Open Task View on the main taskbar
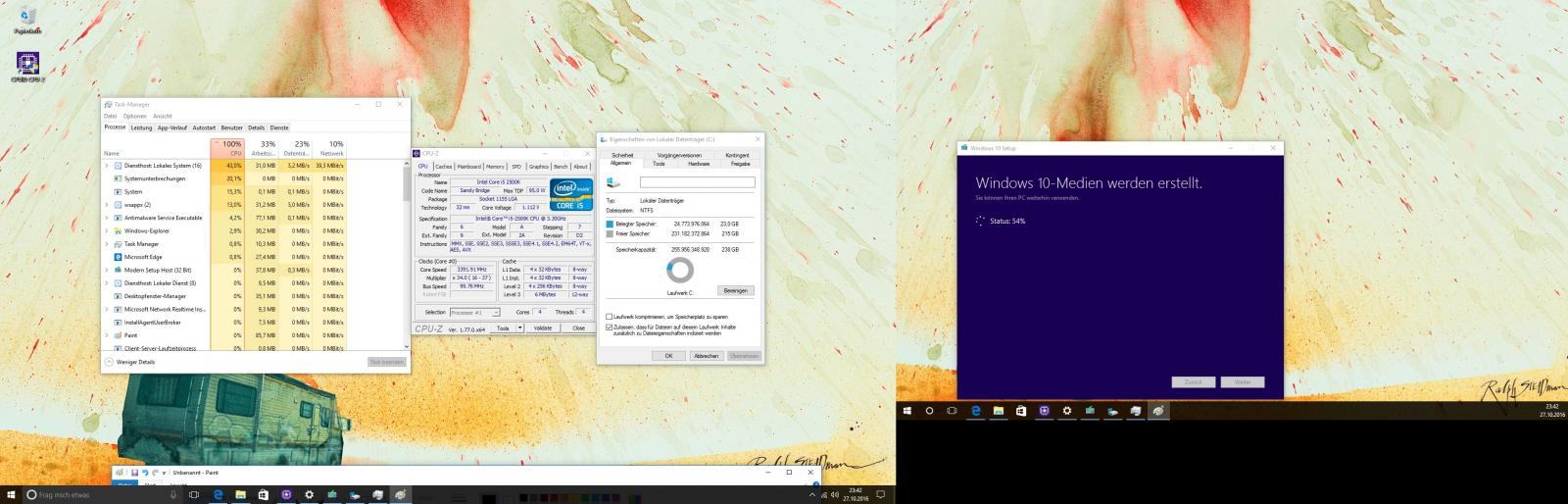 194,495
